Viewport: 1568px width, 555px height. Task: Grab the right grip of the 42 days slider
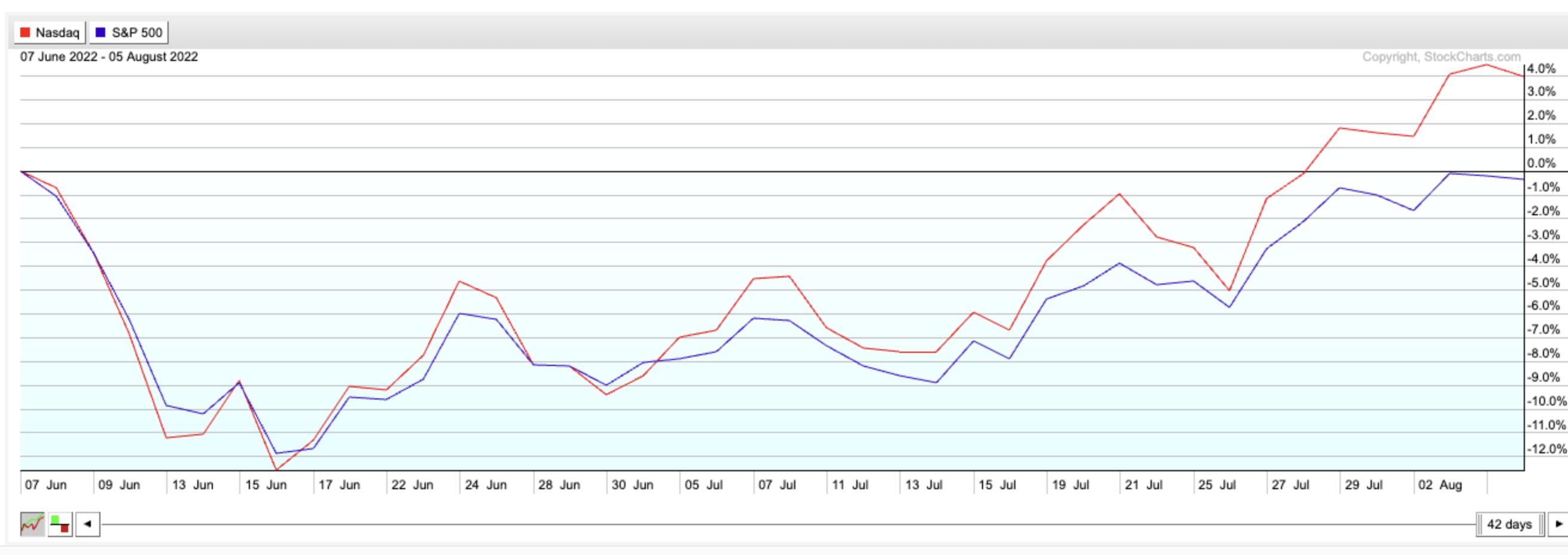[x=1542, y=524]
